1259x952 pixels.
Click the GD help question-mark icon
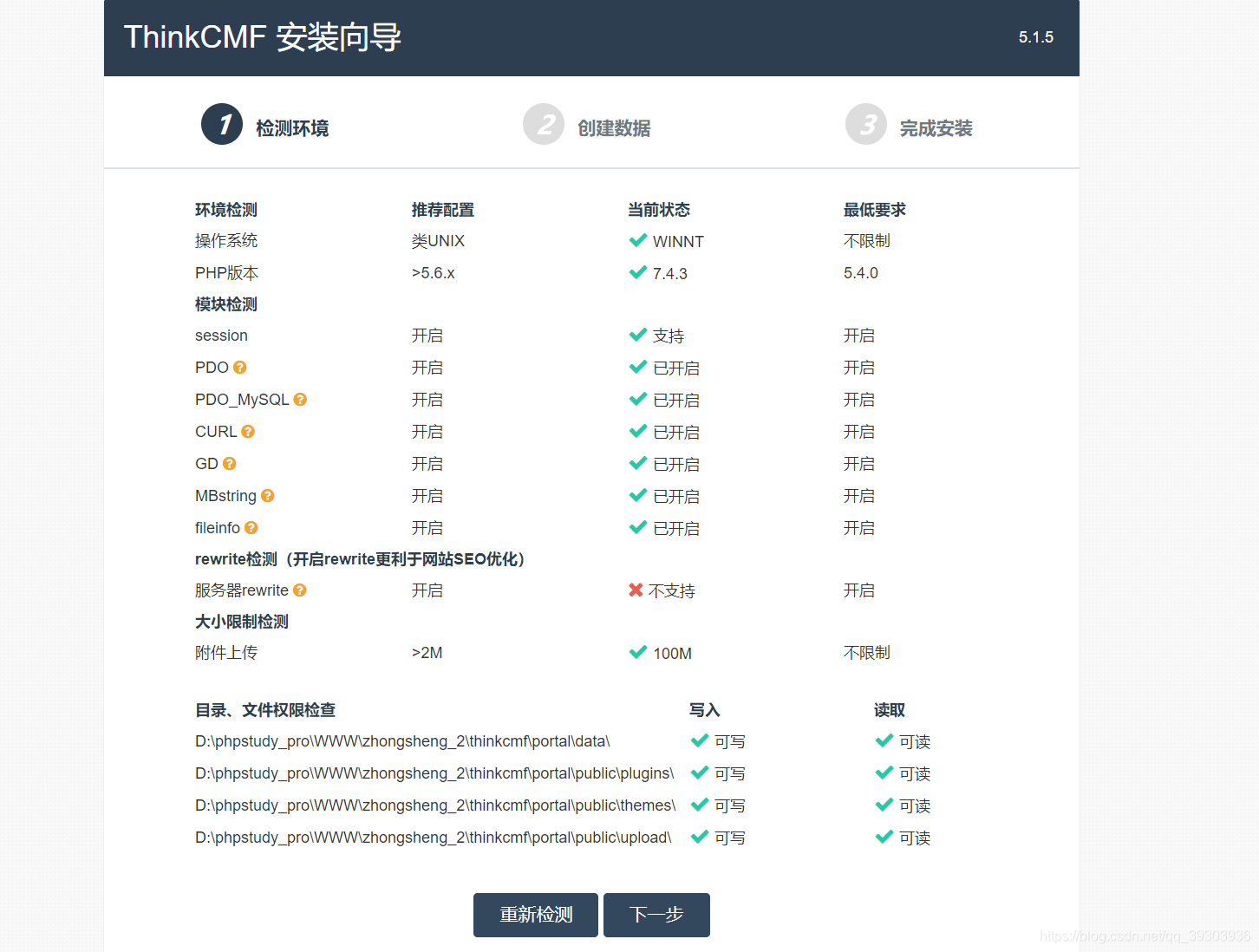[x=229, y=464]
